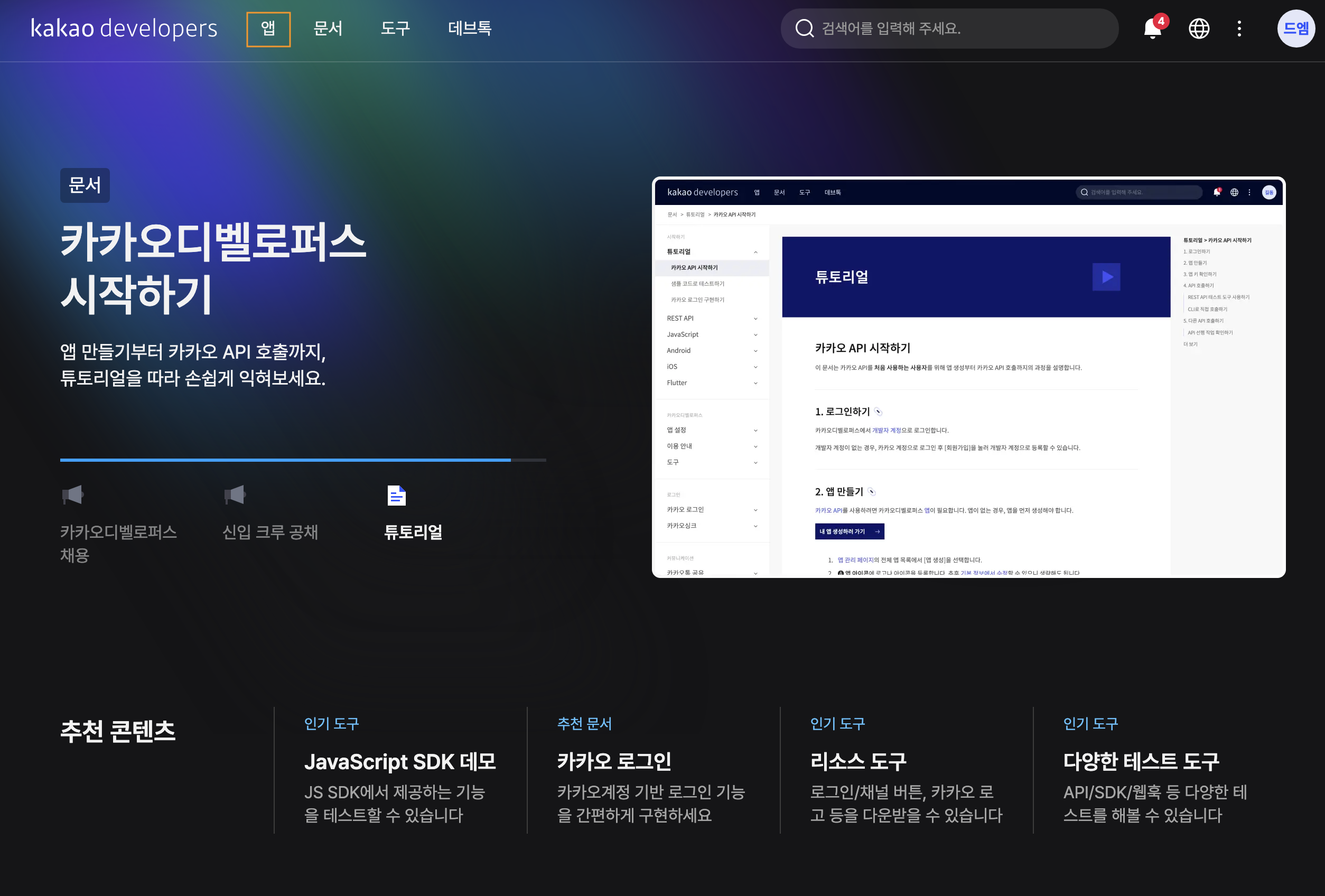Screen dimensions: 1325x896
Task: Click the document icon above 튜토리얼
Action: [x=397, y=496]
